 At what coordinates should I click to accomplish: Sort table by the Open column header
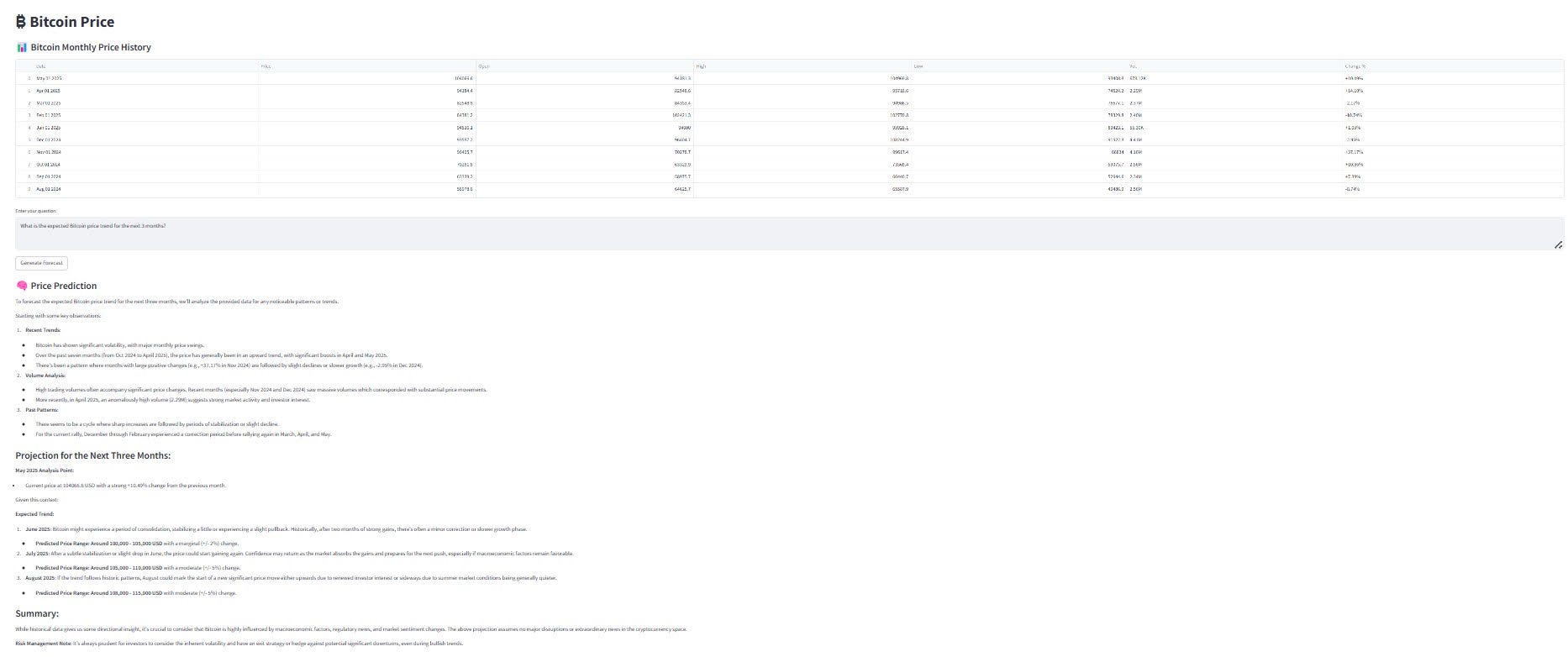[x=584, y=66]
